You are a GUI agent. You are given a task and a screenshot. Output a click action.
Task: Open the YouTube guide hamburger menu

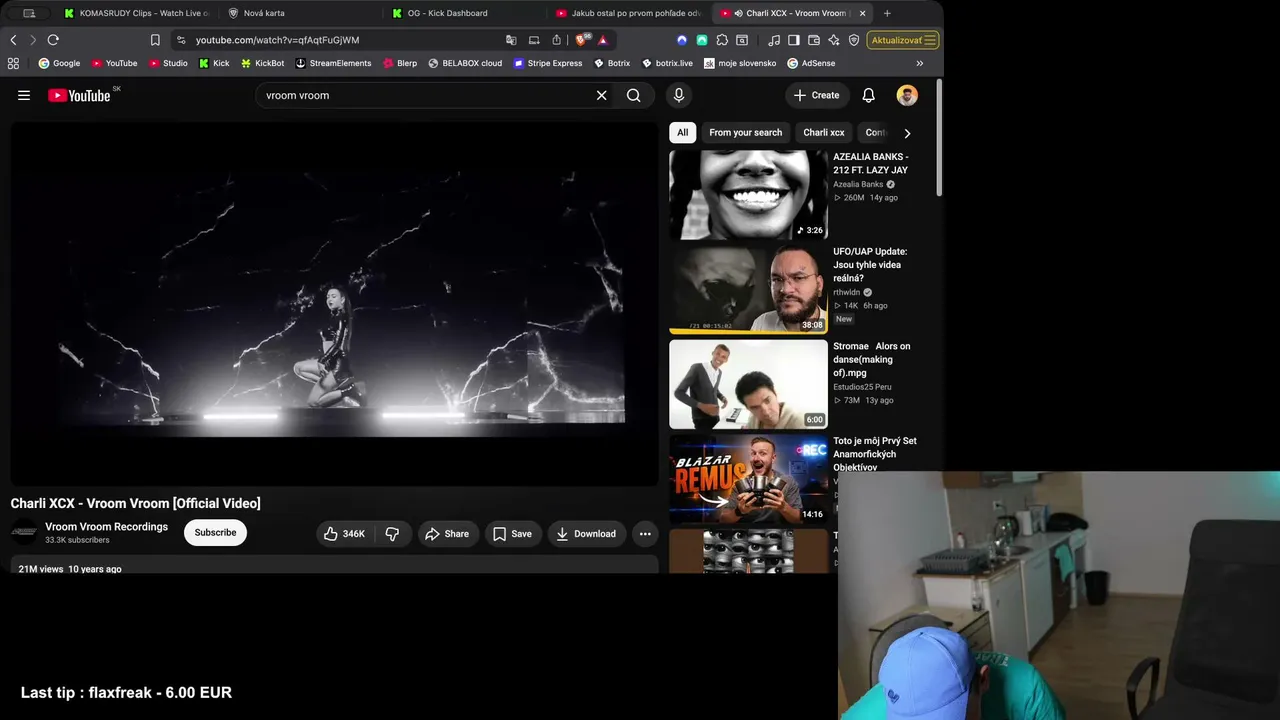(x=24, y=95)
